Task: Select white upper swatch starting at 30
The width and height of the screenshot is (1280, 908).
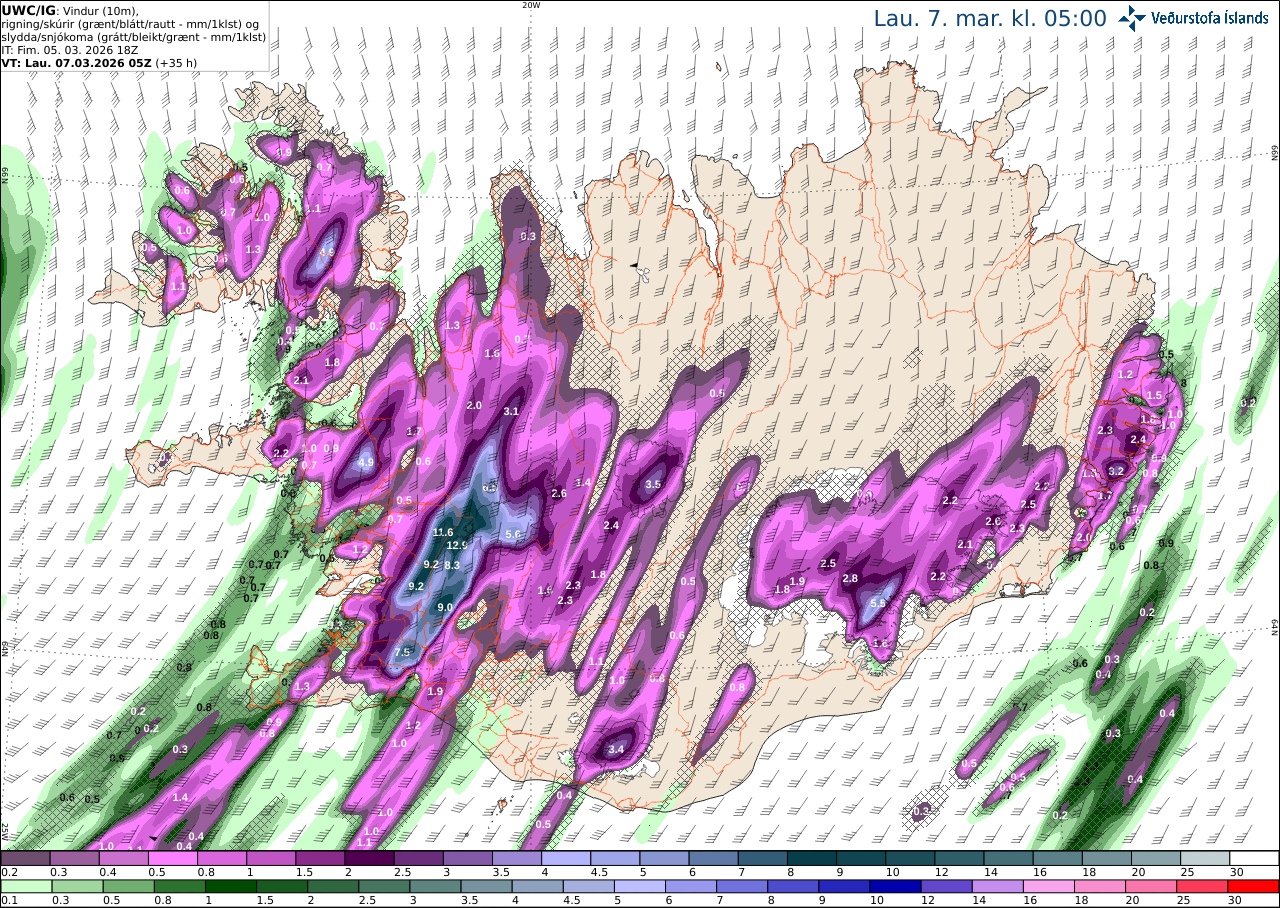Action: click(1254, 858)
